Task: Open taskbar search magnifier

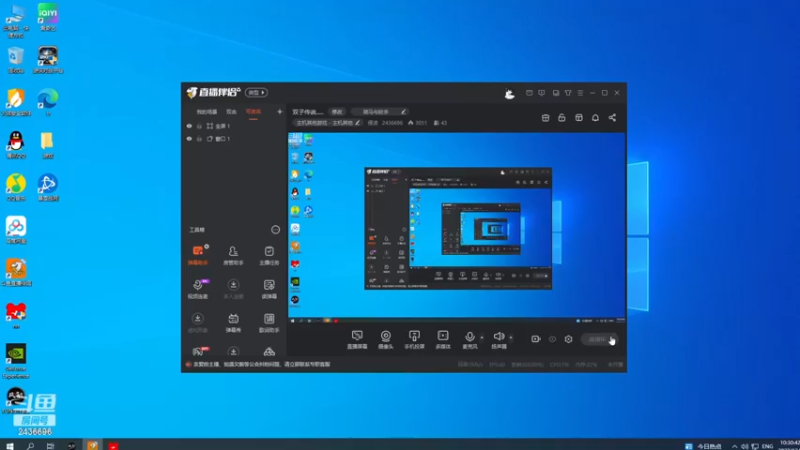Action: tap(30, 445)
